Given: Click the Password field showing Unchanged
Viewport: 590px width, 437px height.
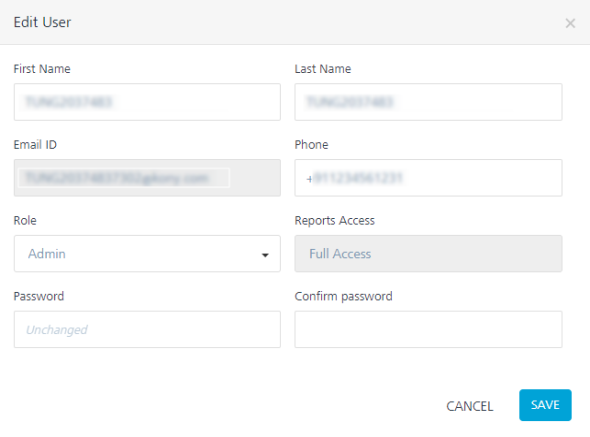Looking at the screenshot, I should click(147, 329).
